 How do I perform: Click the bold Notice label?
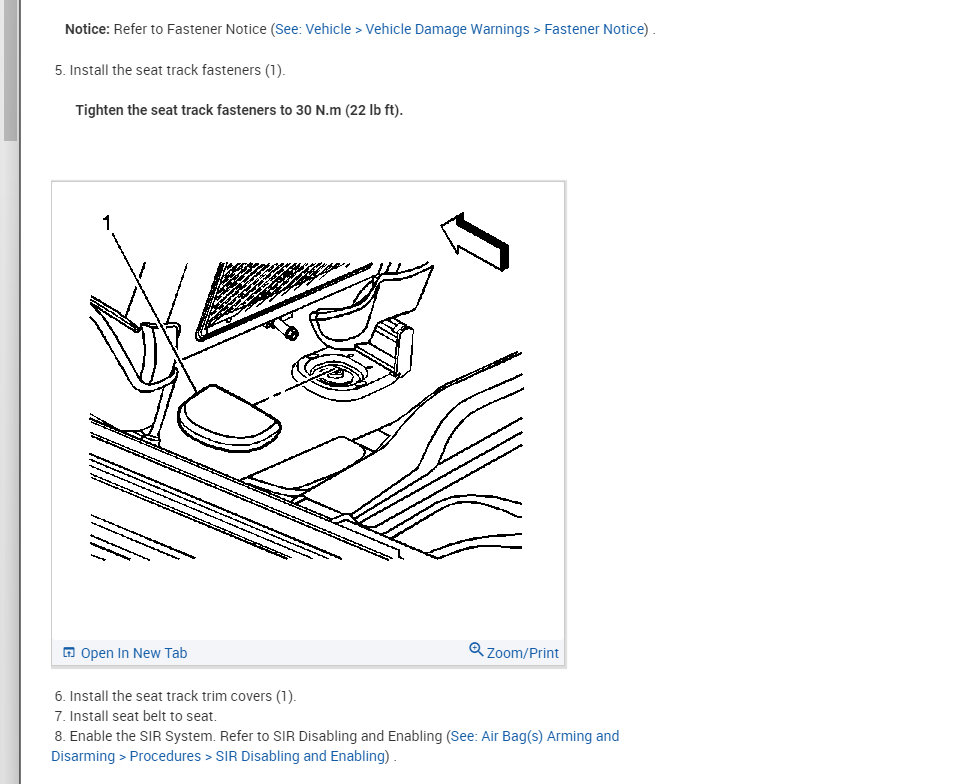[87, 29]
